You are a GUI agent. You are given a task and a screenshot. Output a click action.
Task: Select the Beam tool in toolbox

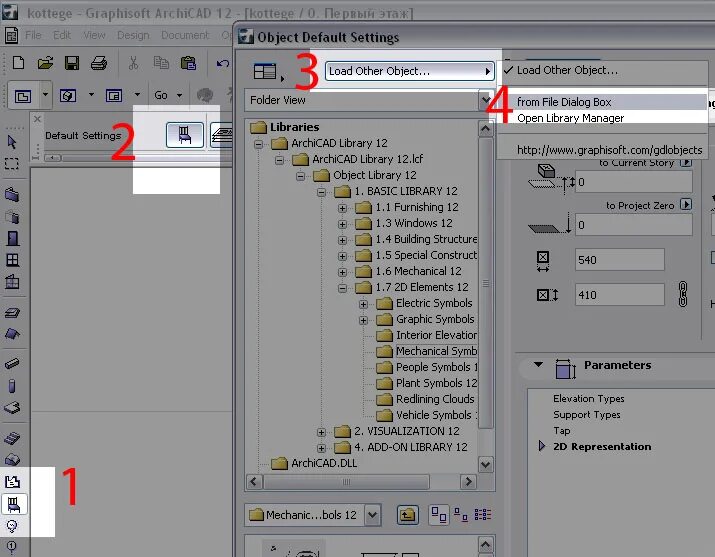pyautogui.click(x=12, y=364)
